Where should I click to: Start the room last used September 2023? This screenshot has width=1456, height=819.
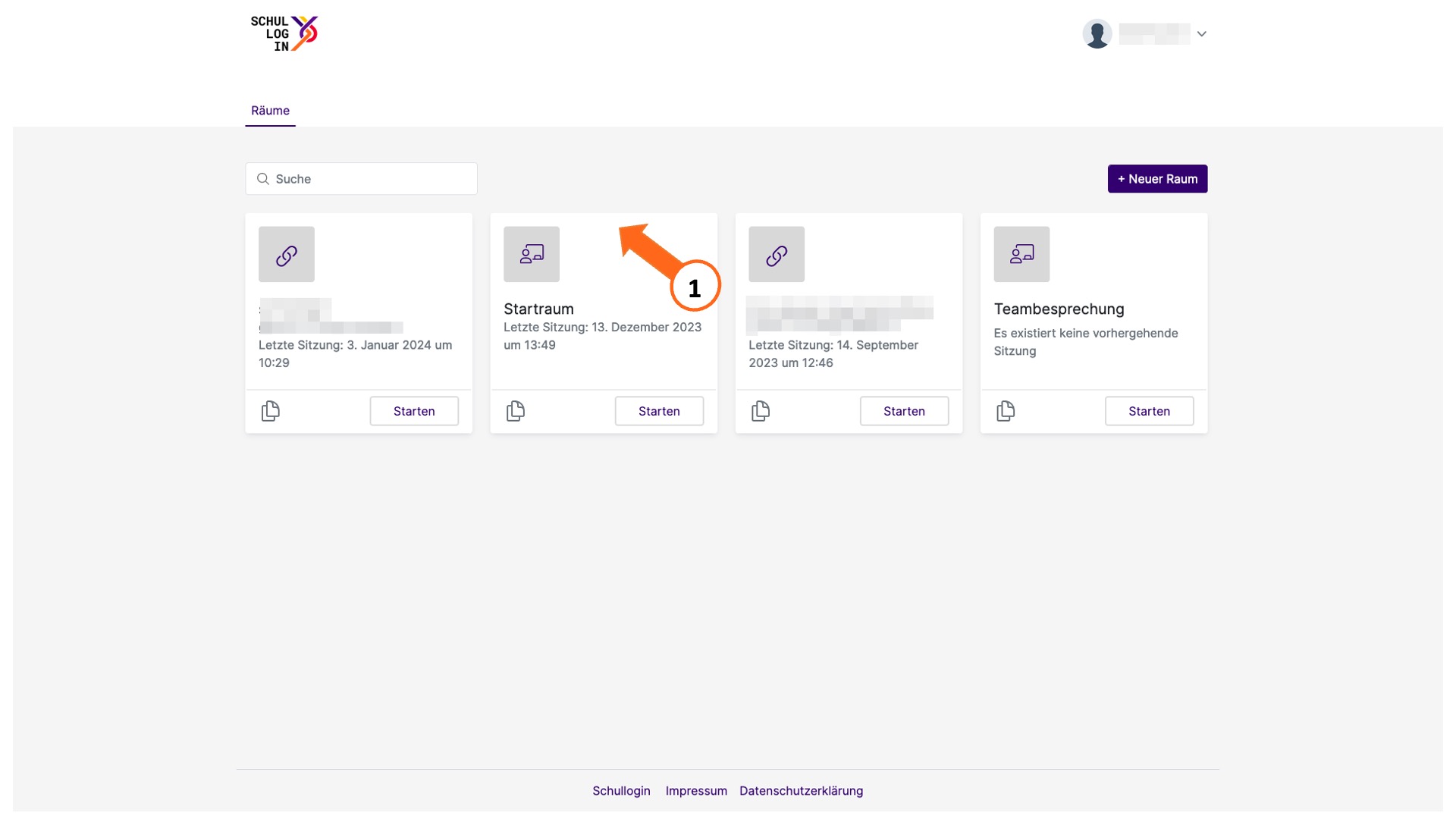tap(904, 411)
